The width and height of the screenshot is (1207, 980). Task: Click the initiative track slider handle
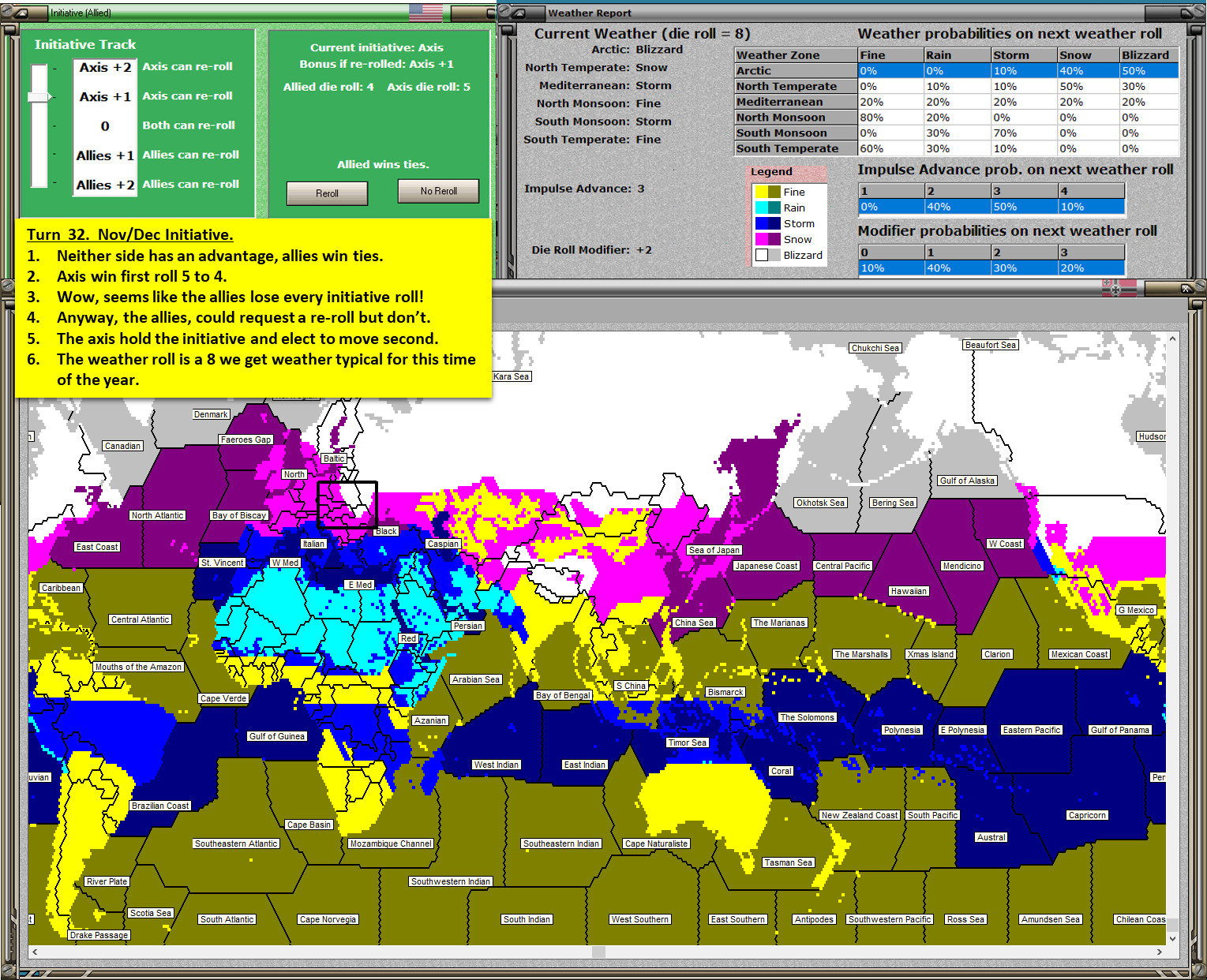coord(39,96)
